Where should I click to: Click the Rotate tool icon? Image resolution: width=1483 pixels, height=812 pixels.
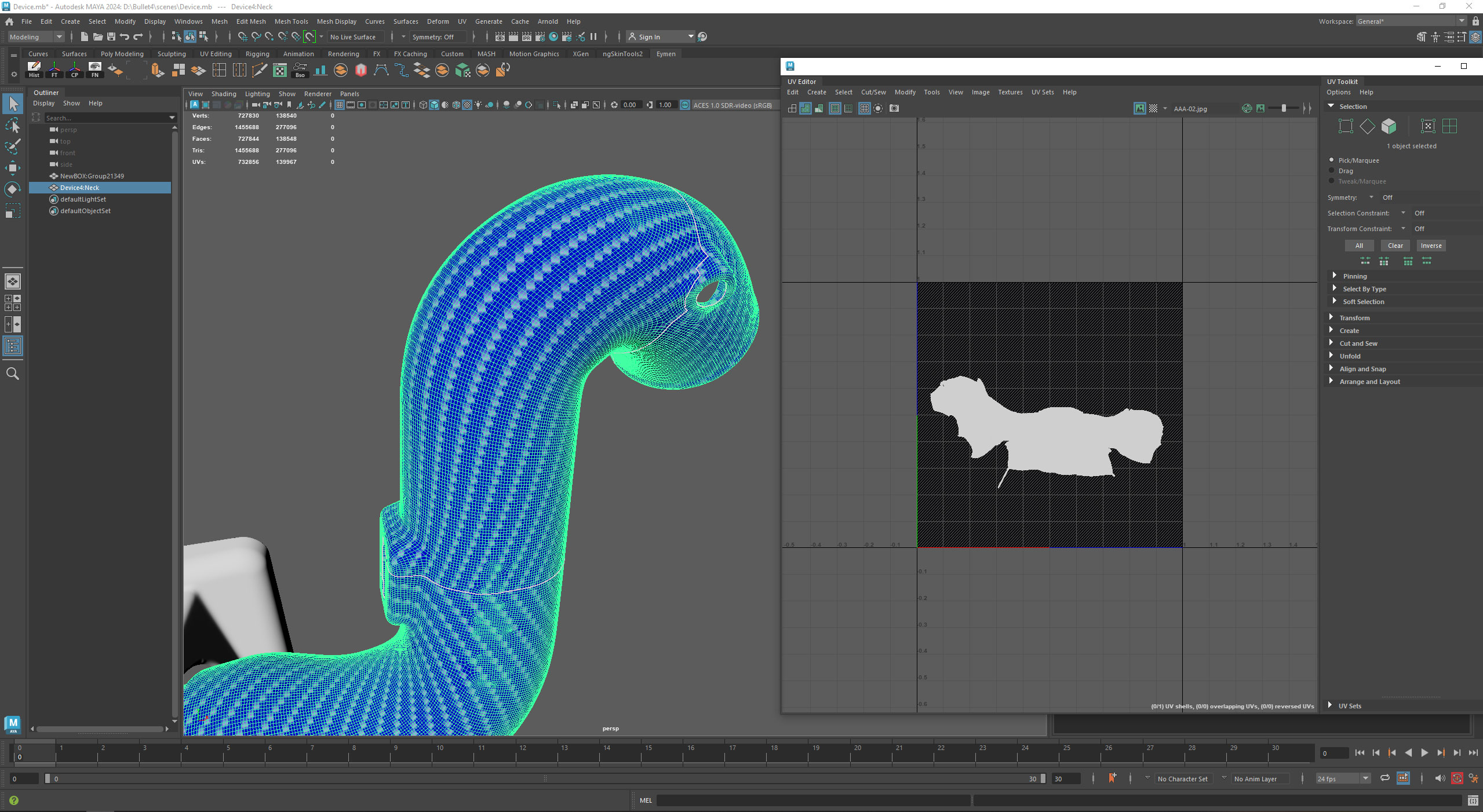coord(13,189)
